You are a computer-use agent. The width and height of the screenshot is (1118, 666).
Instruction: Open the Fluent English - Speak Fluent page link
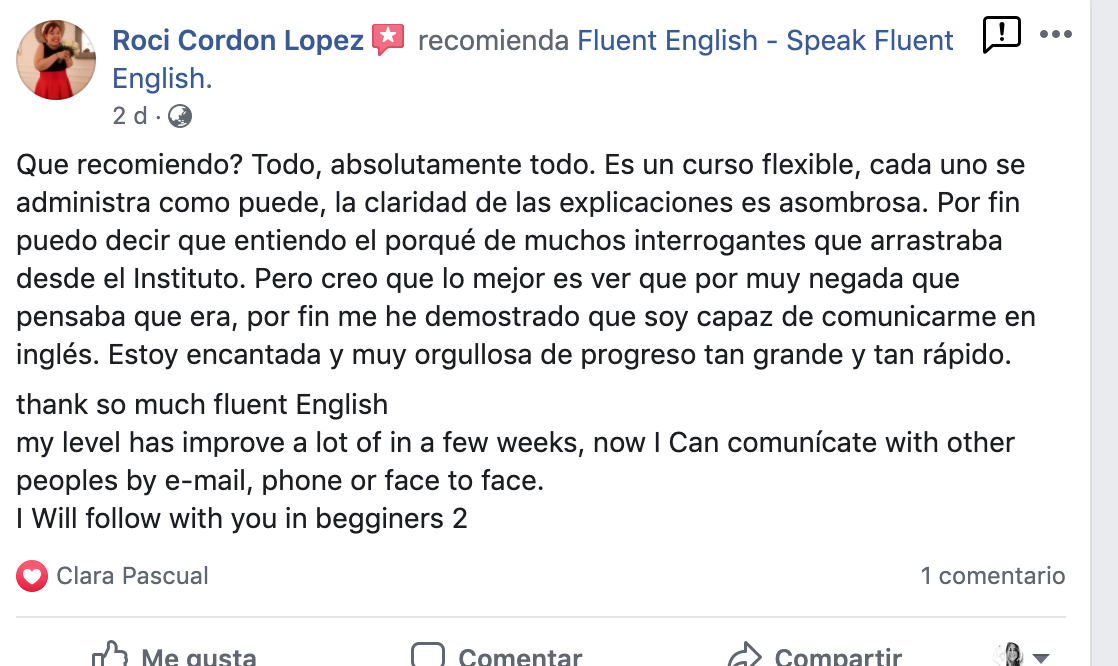pyautogui.click(x=765, y=41)
